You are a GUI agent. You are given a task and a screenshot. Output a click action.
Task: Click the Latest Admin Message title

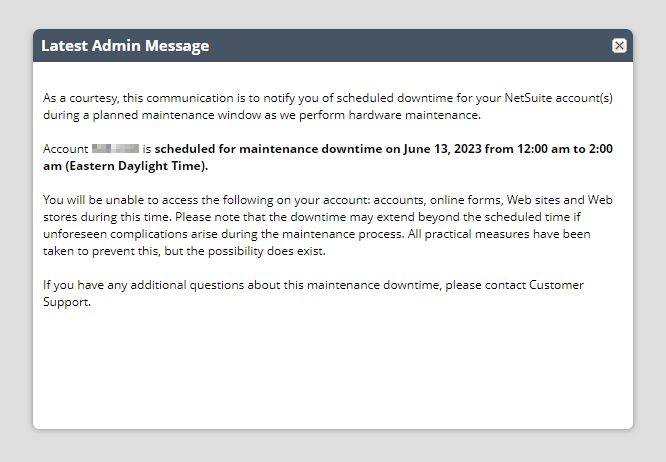[x=125, y=45]
